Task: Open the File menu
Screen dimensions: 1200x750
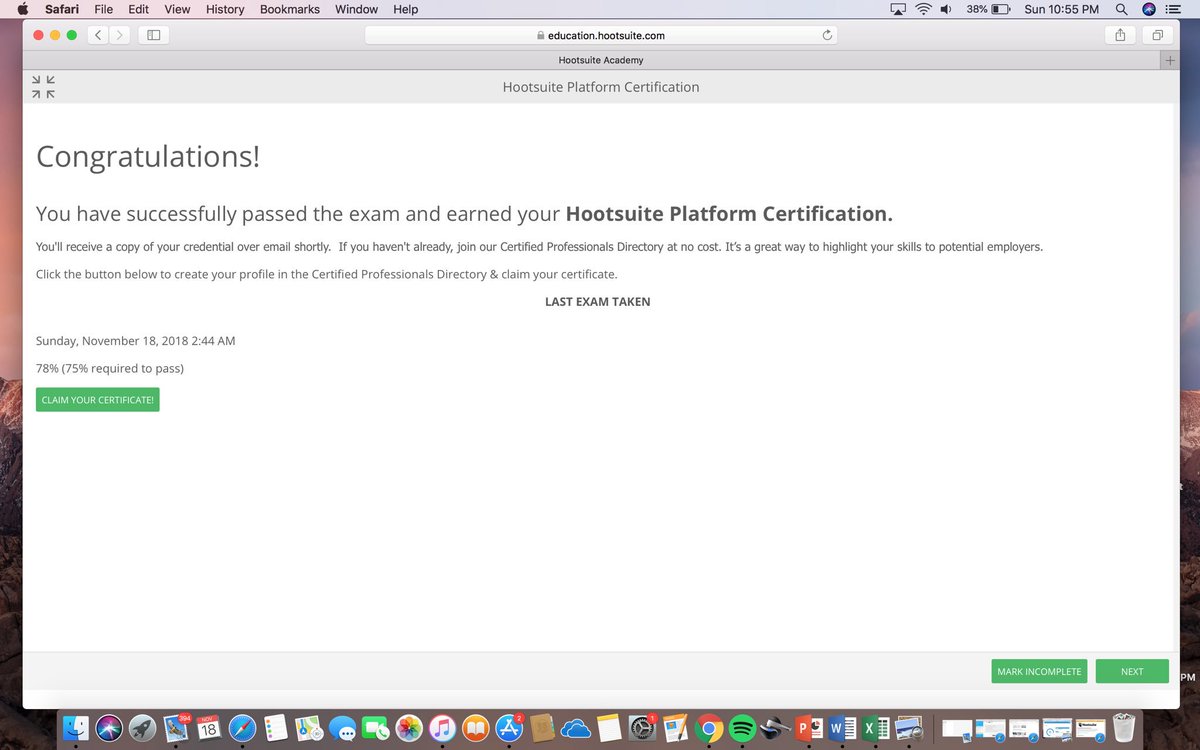Action: (x=104, y=9)
